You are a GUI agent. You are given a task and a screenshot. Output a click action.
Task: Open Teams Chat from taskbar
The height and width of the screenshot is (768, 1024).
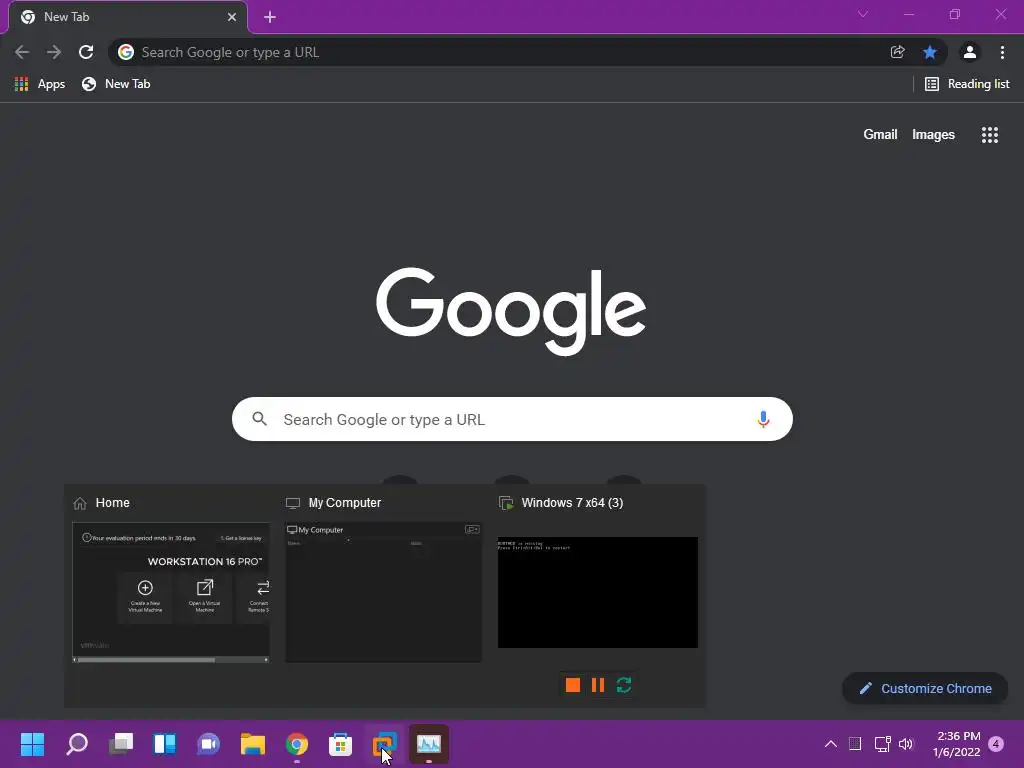click(x=208, y=744)
